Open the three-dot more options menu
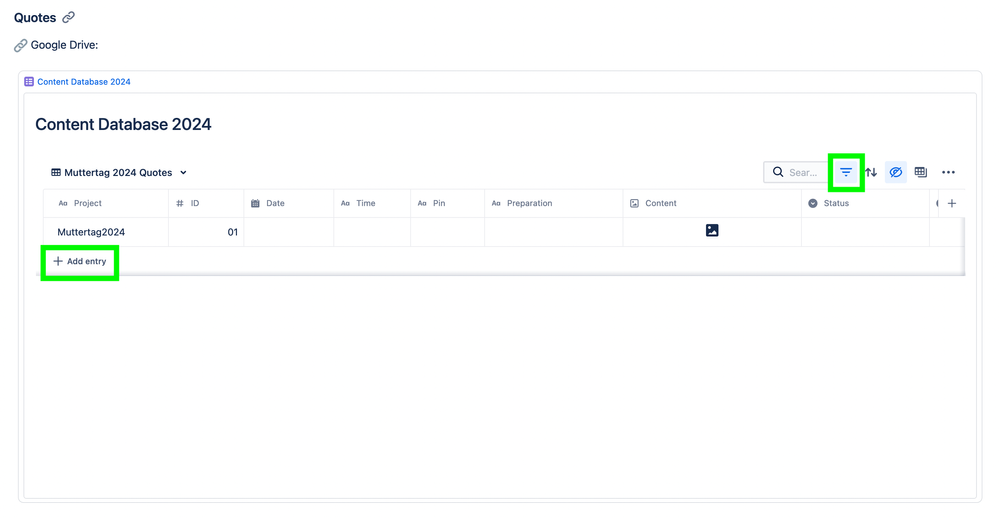Screen dimensions: 999x518 (948, 172)
